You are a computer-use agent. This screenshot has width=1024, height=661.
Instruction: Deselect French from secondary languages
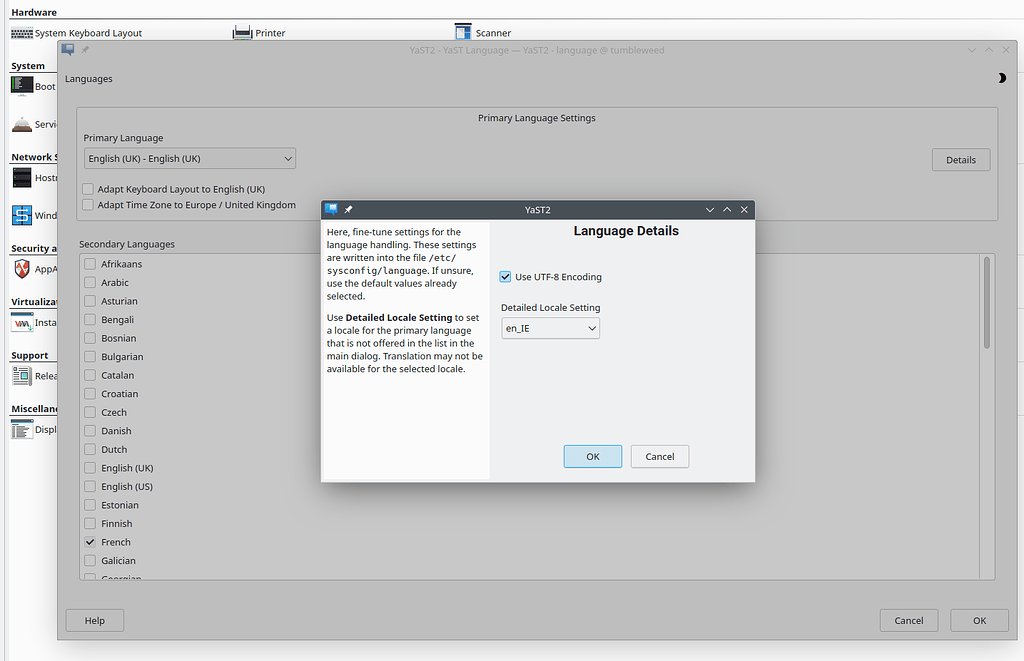[91, 541]
